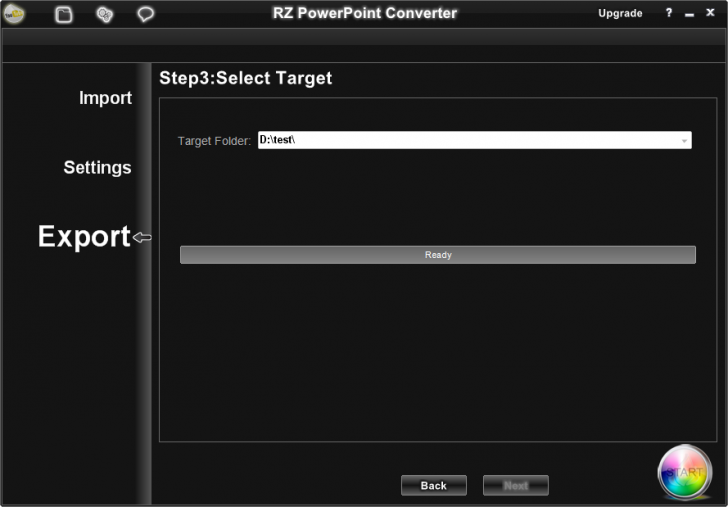Click the Target Folder label

click(214, 141)
